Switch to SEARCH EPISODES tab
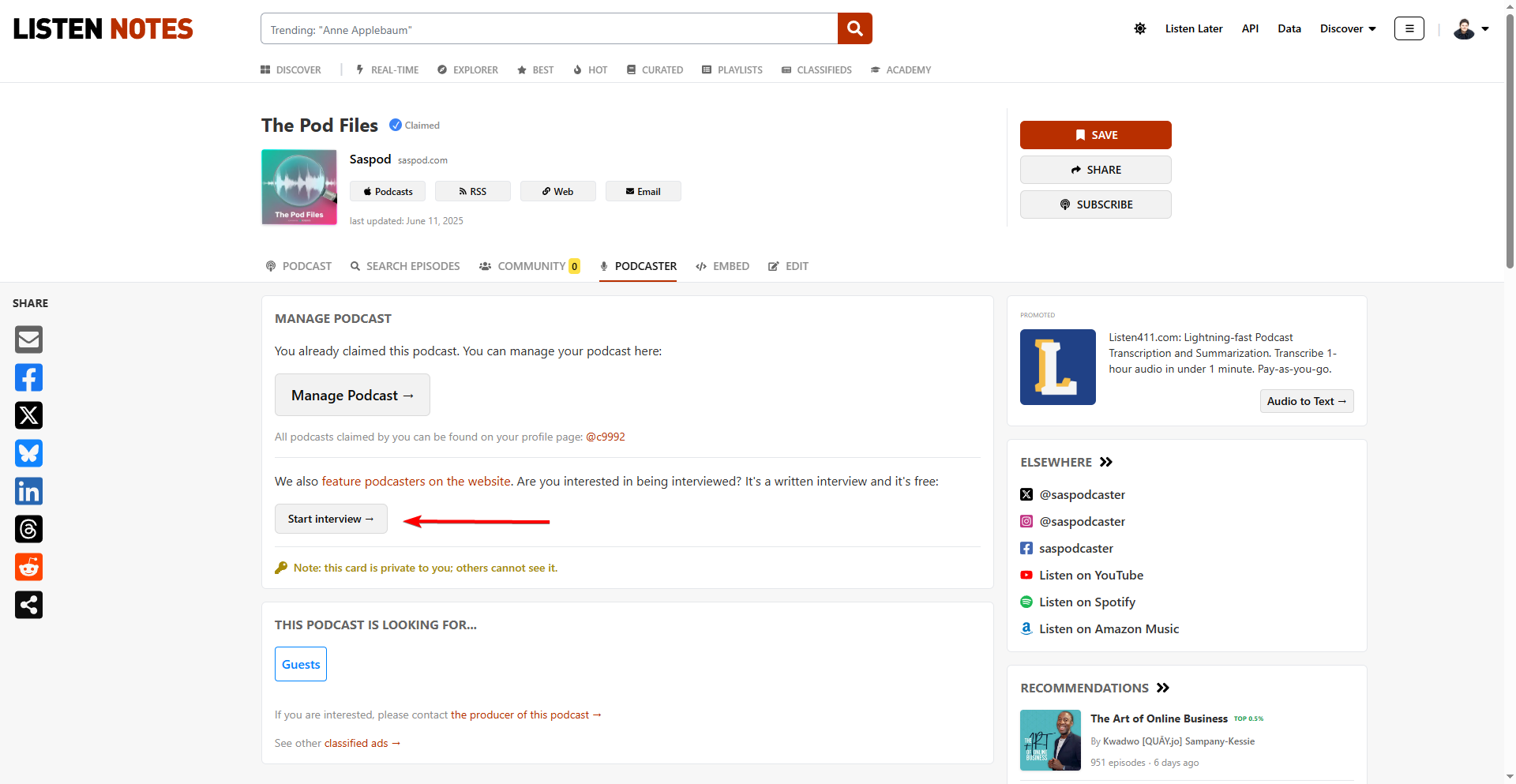 coord(405,266)
